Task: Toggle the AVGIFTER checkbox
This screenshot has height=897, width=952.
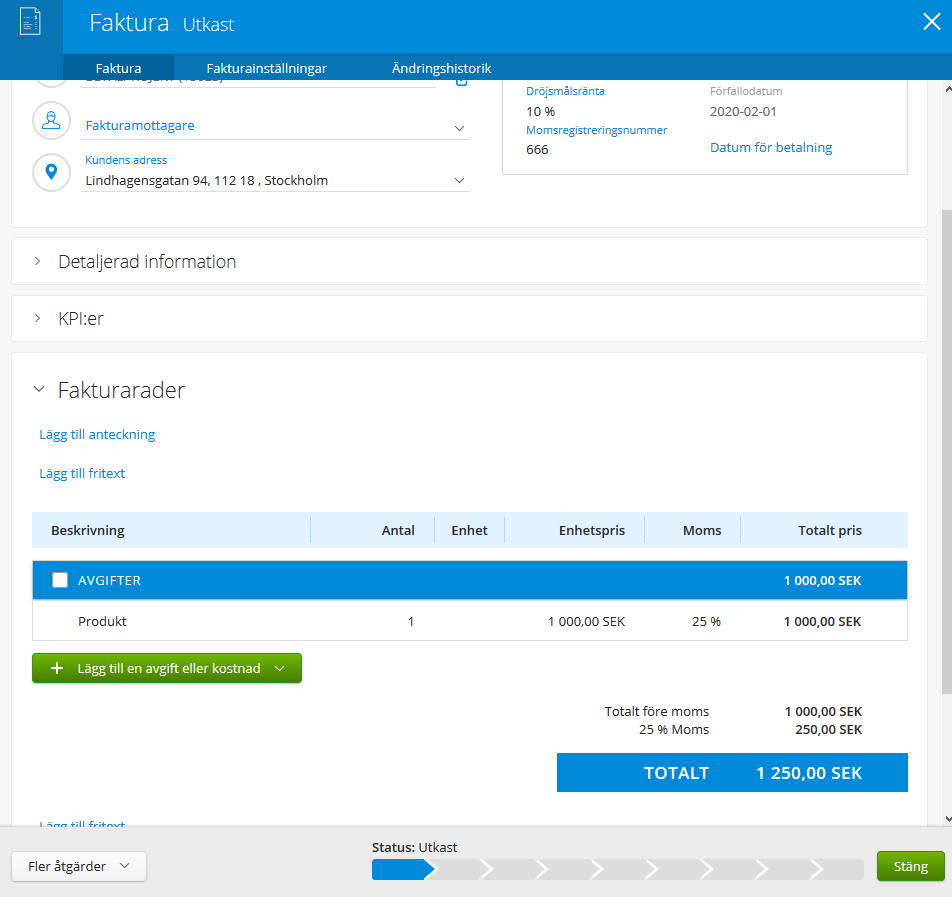Action: (60, 580)
